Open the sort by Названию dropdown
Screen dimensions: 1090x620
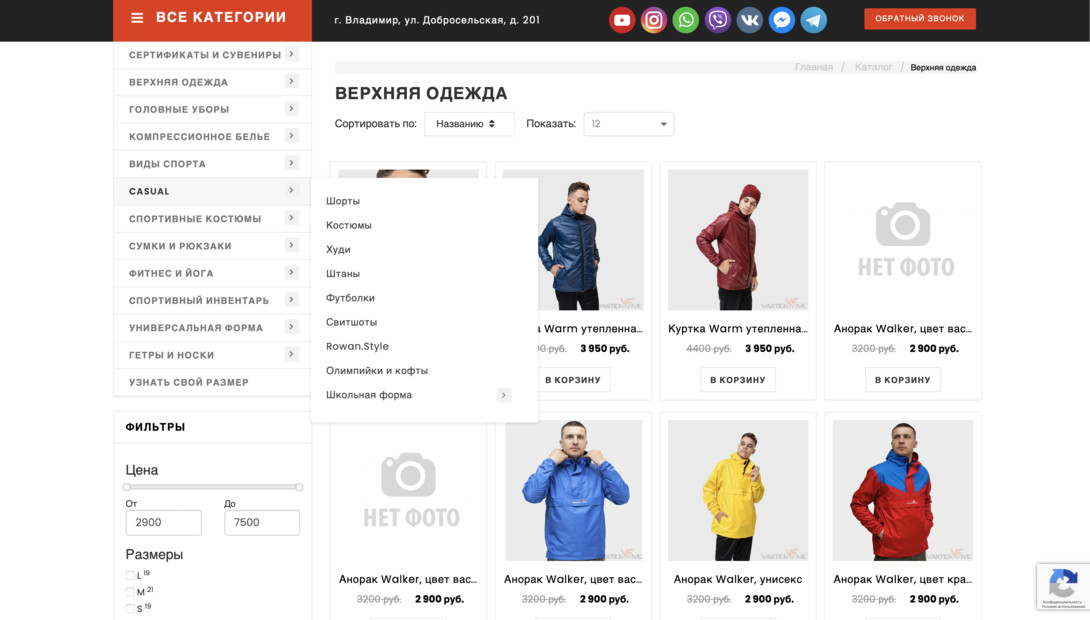pyautogui.click(x=469, y=124)
